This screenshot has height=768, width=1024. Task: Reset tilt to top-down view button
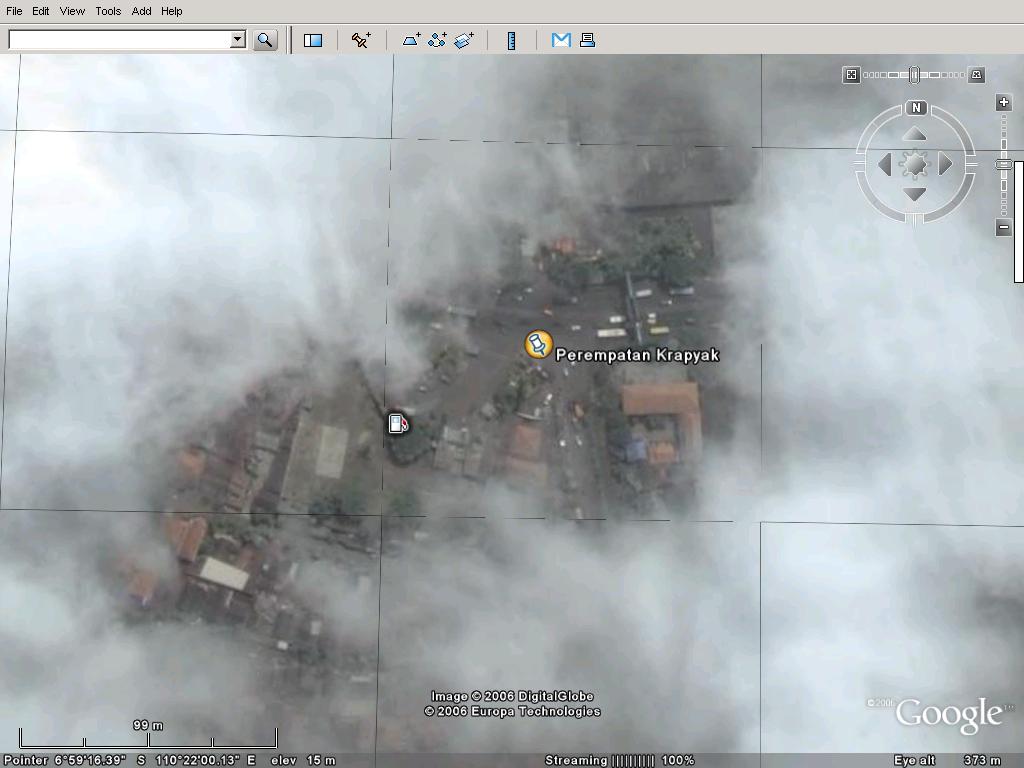[851, 74]
